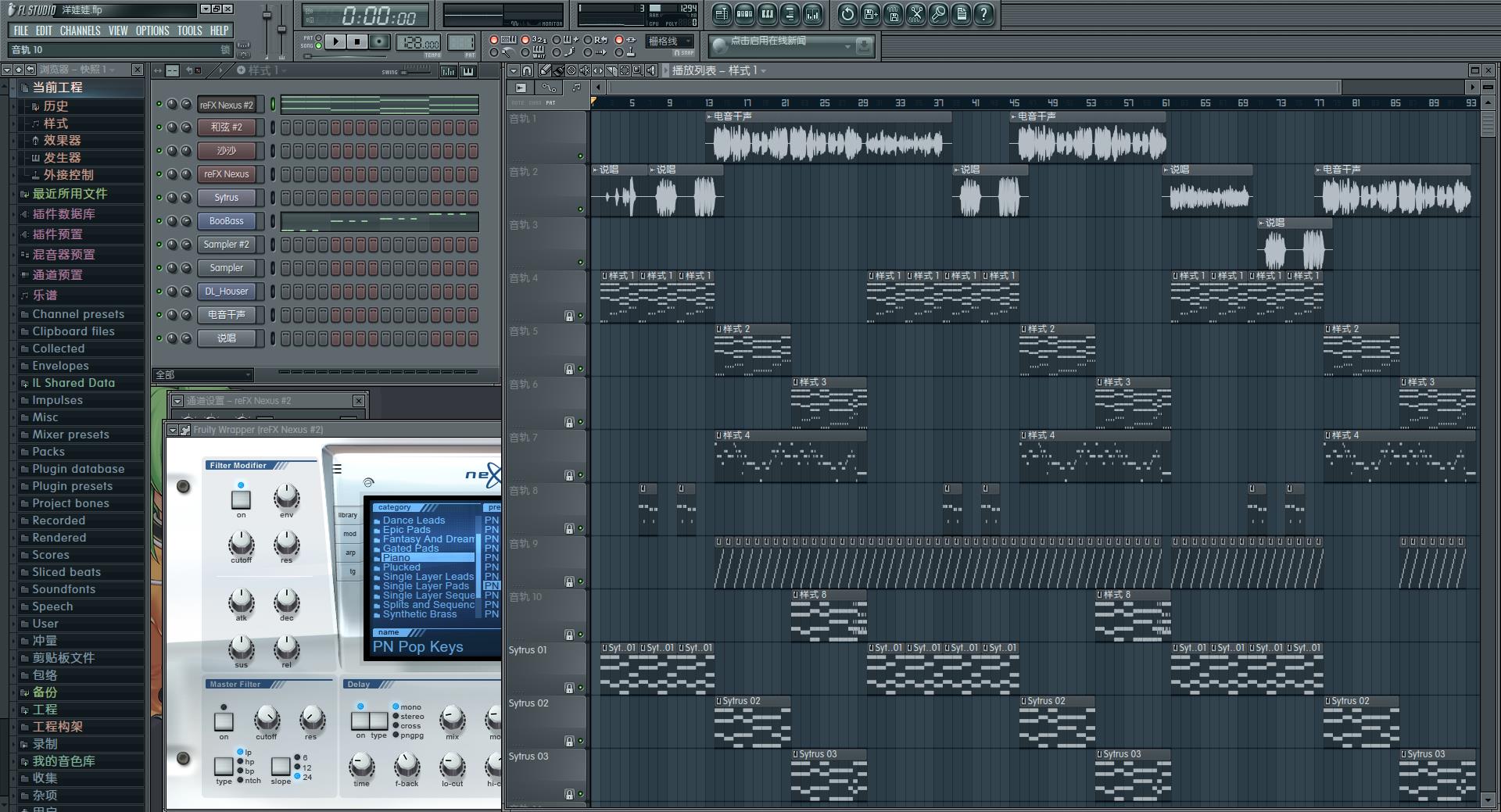Open the EDIT menu

44,30
